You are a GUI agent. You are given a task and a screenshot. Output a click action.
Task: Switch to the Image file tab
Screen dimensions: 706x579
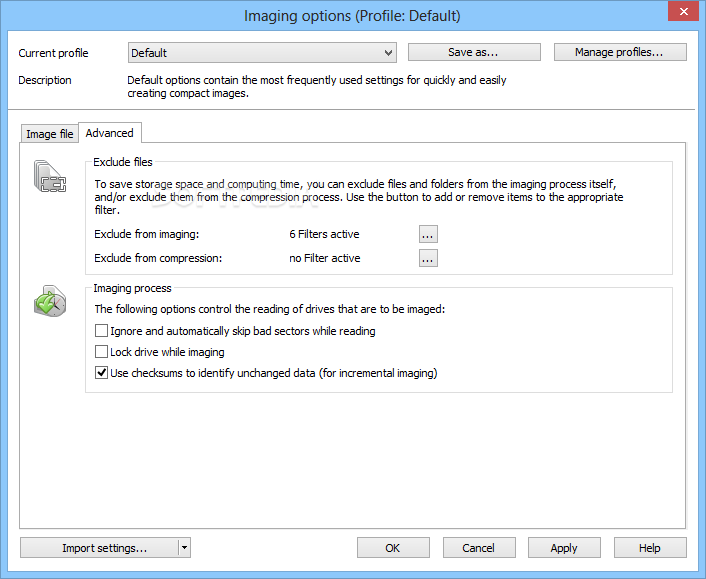(x=50, y=134)
